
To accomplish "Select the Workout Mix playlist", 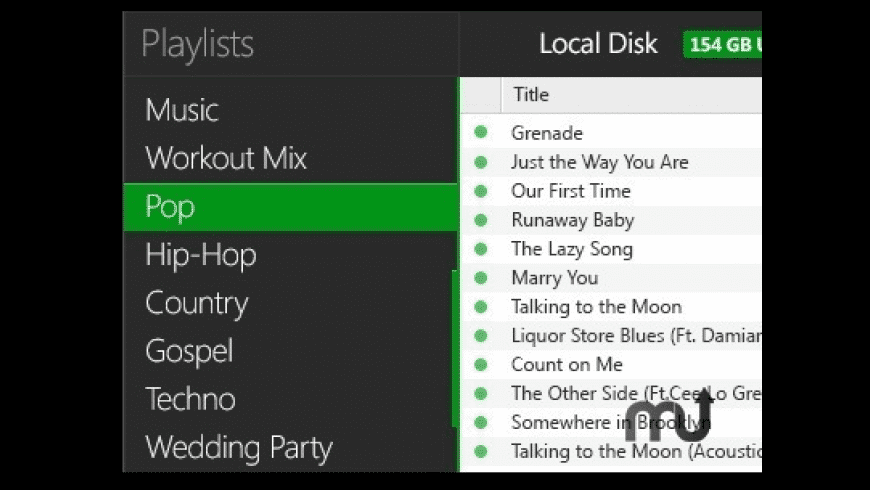I will 226,158.
